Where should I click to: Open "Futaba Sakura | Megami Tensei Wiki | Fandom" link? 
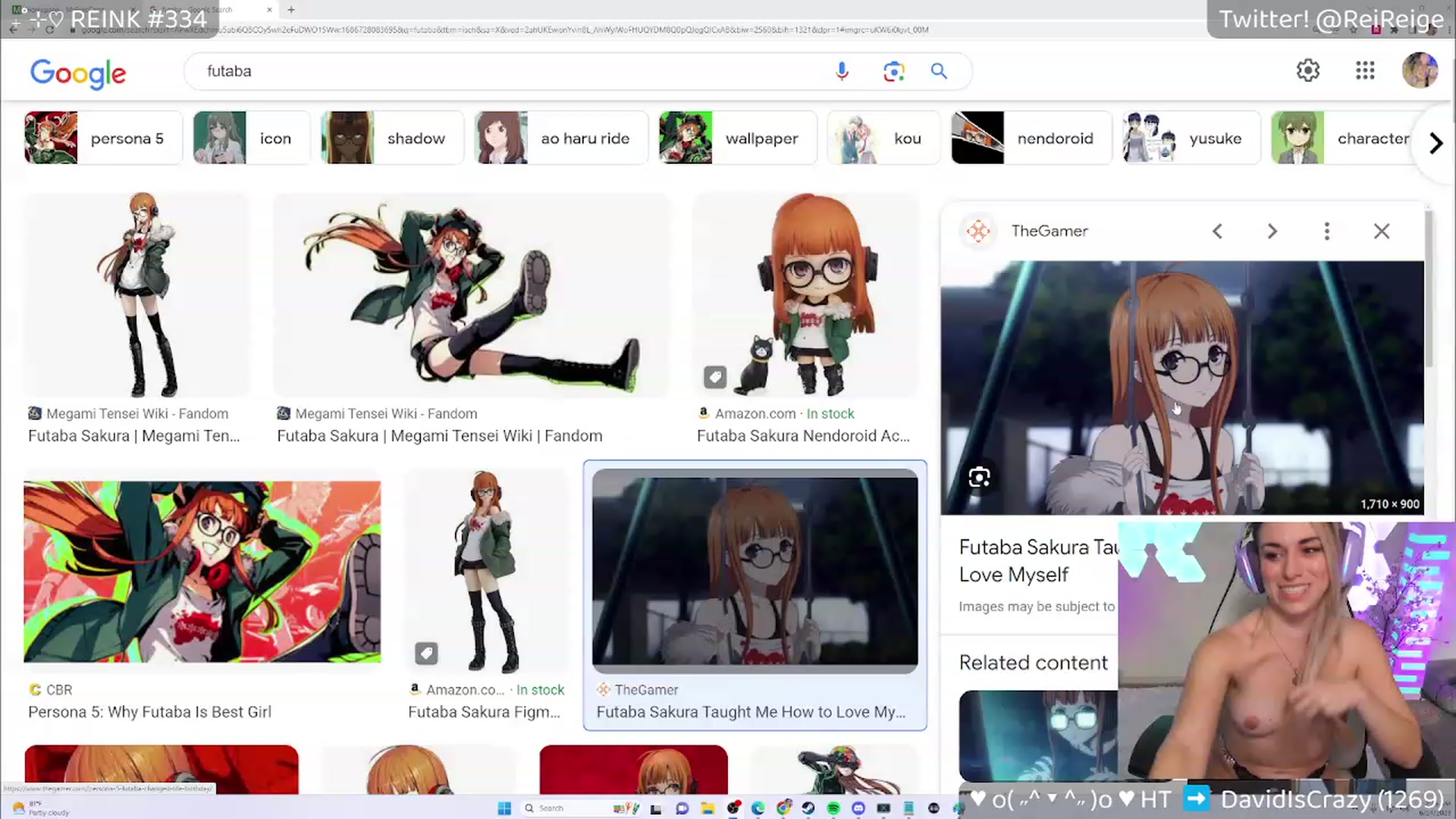point(440,436)
